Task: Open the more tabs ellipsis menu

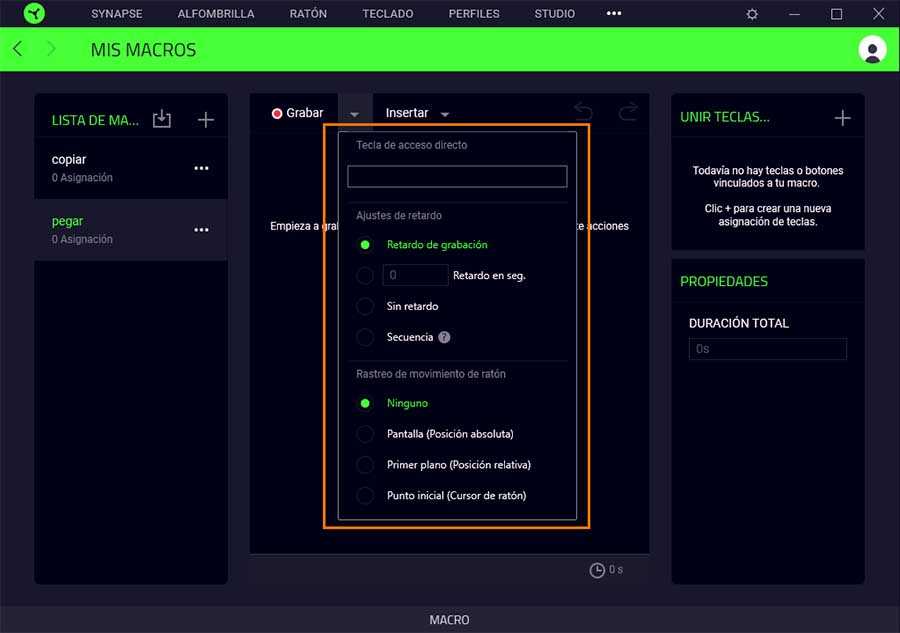Action: (614, 14)
